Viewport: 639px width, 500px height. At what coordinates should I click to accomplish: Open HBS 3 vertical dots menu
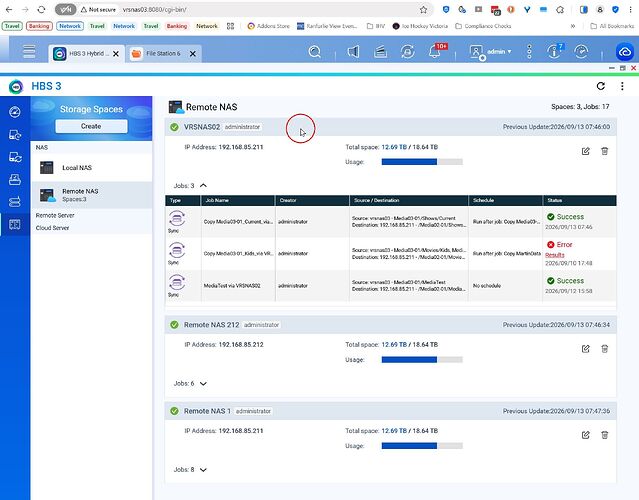point(622,86)
